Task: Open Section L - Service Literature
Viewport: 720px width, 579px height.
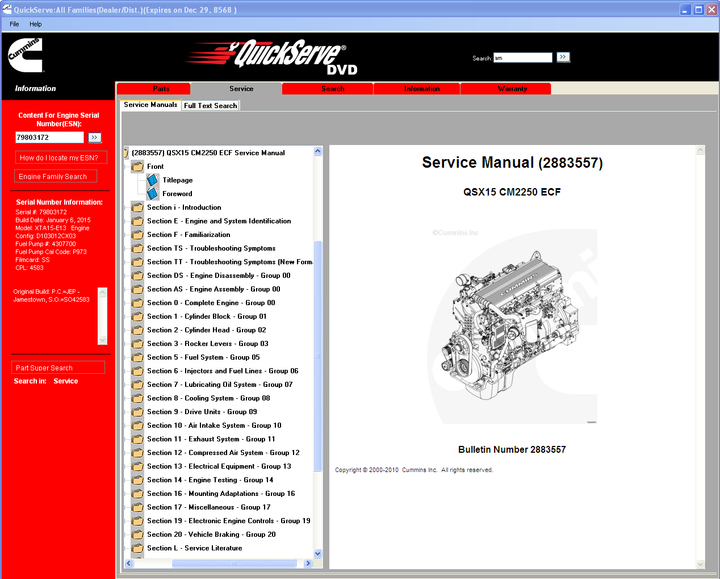Action: (194, 548)
